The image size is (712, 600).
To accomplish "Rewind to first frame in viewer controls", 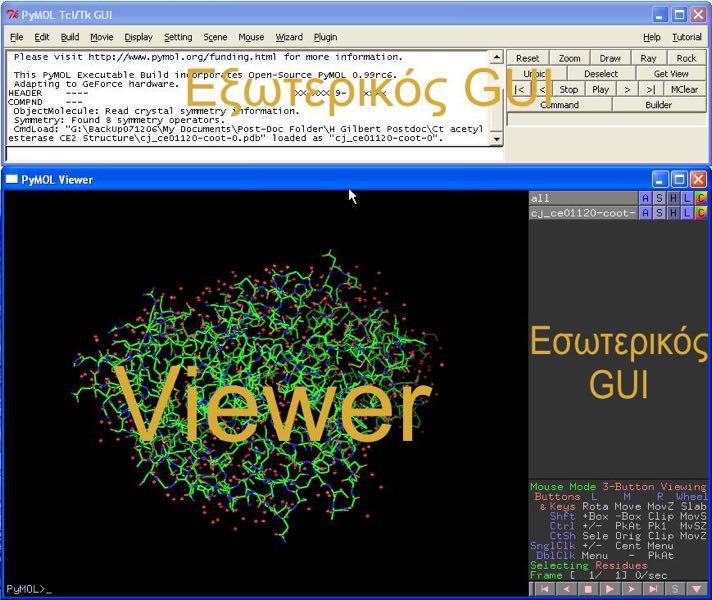I will point(544,589).
